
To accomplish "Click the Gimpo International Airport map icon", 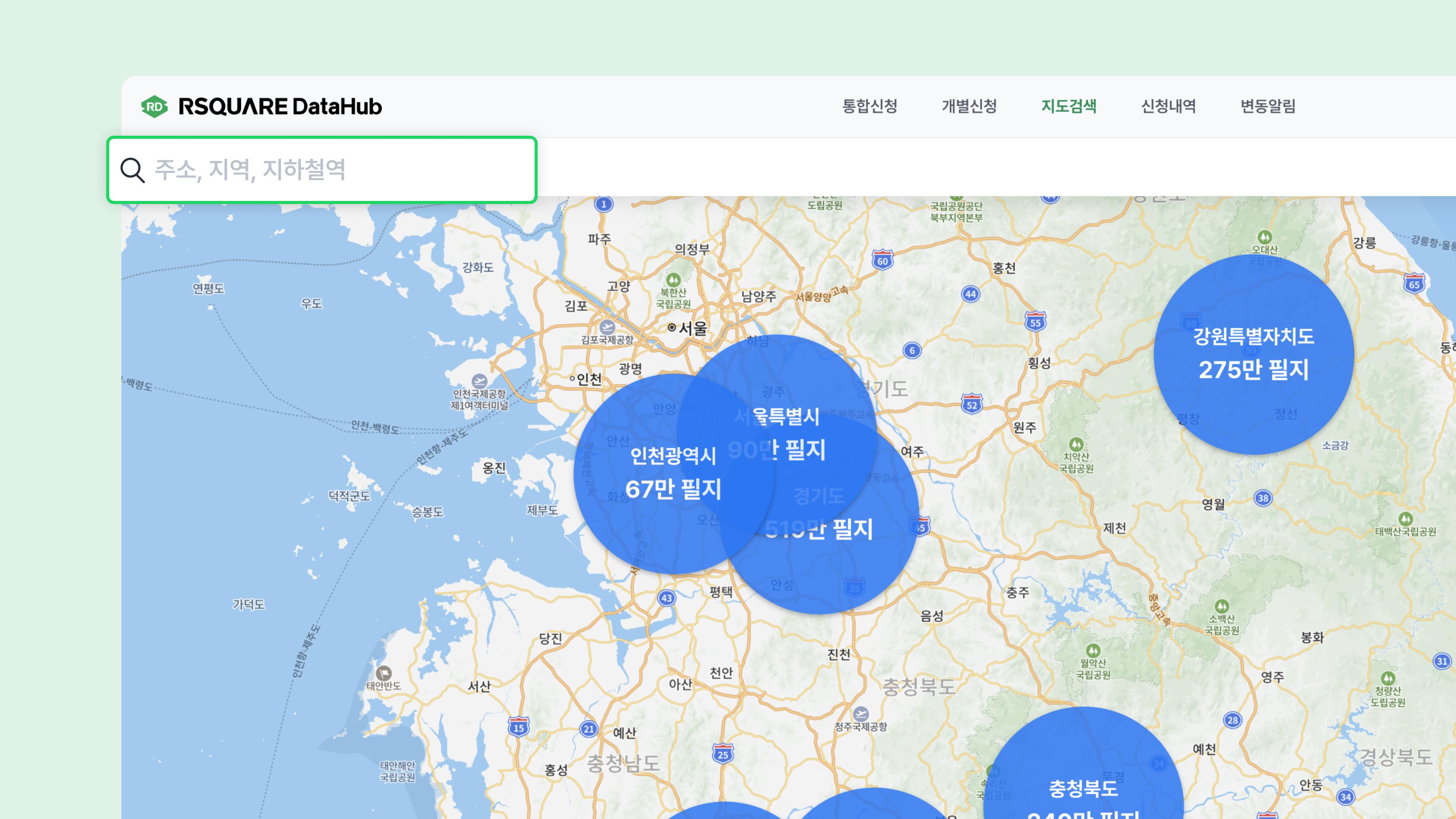I will point(607,327).
